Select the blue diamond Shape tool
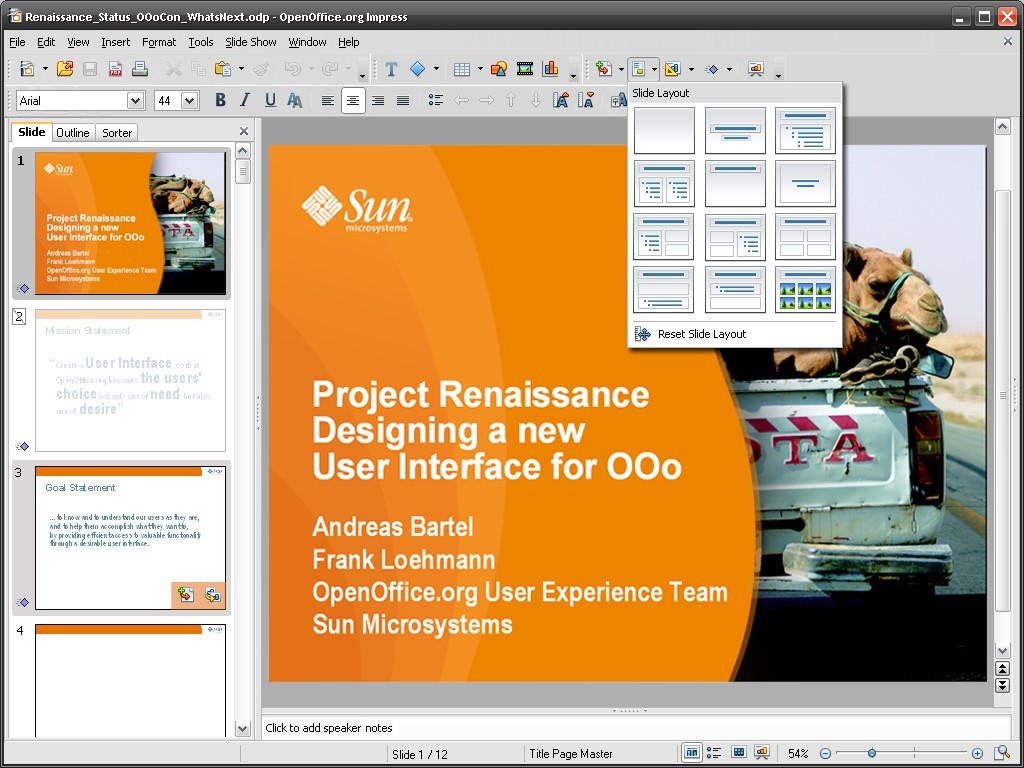Screen dimensions: 1024x768 coord(417,69)
